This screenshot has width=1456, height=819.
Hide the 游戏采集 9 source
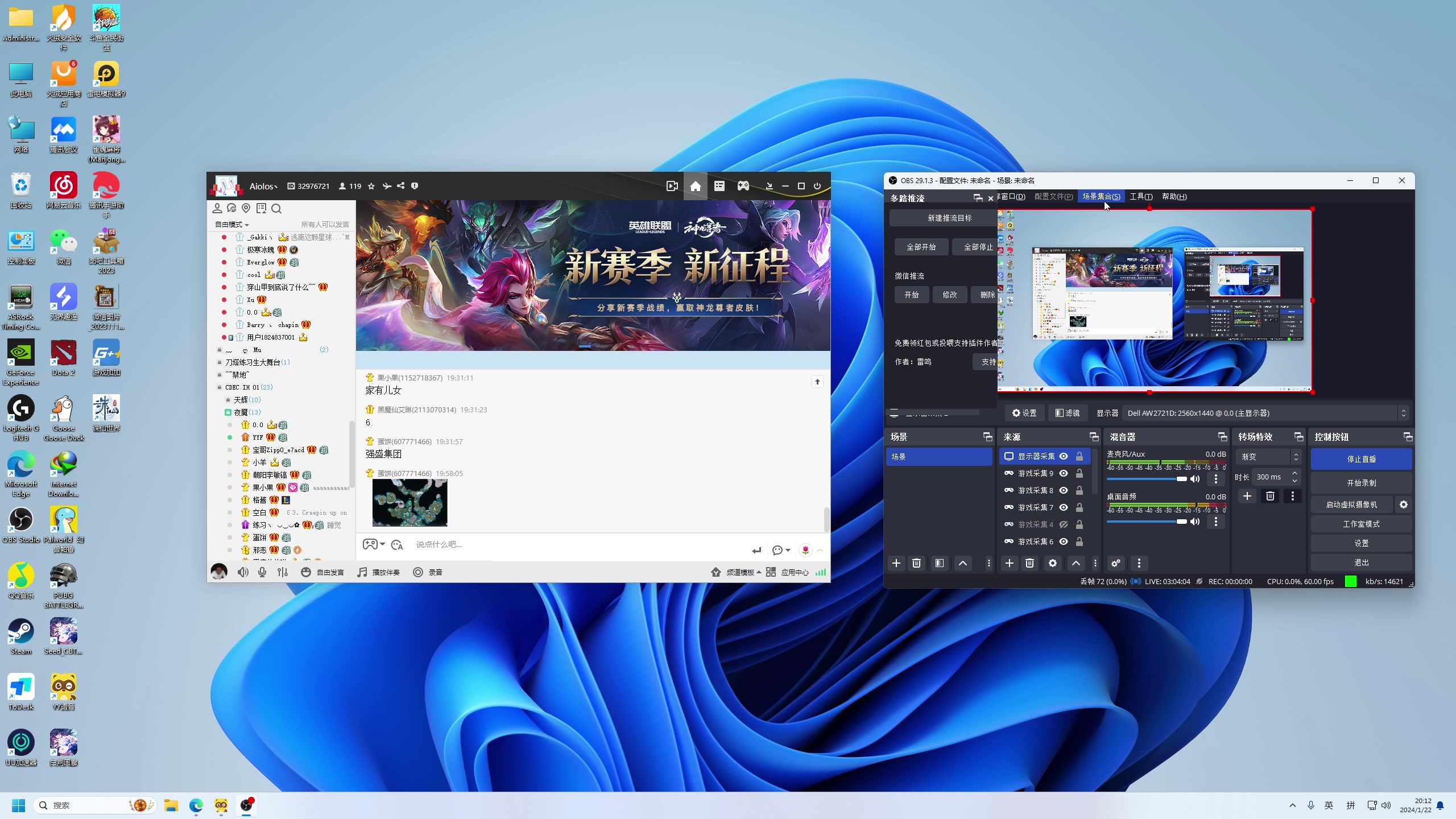point(1063,473)
